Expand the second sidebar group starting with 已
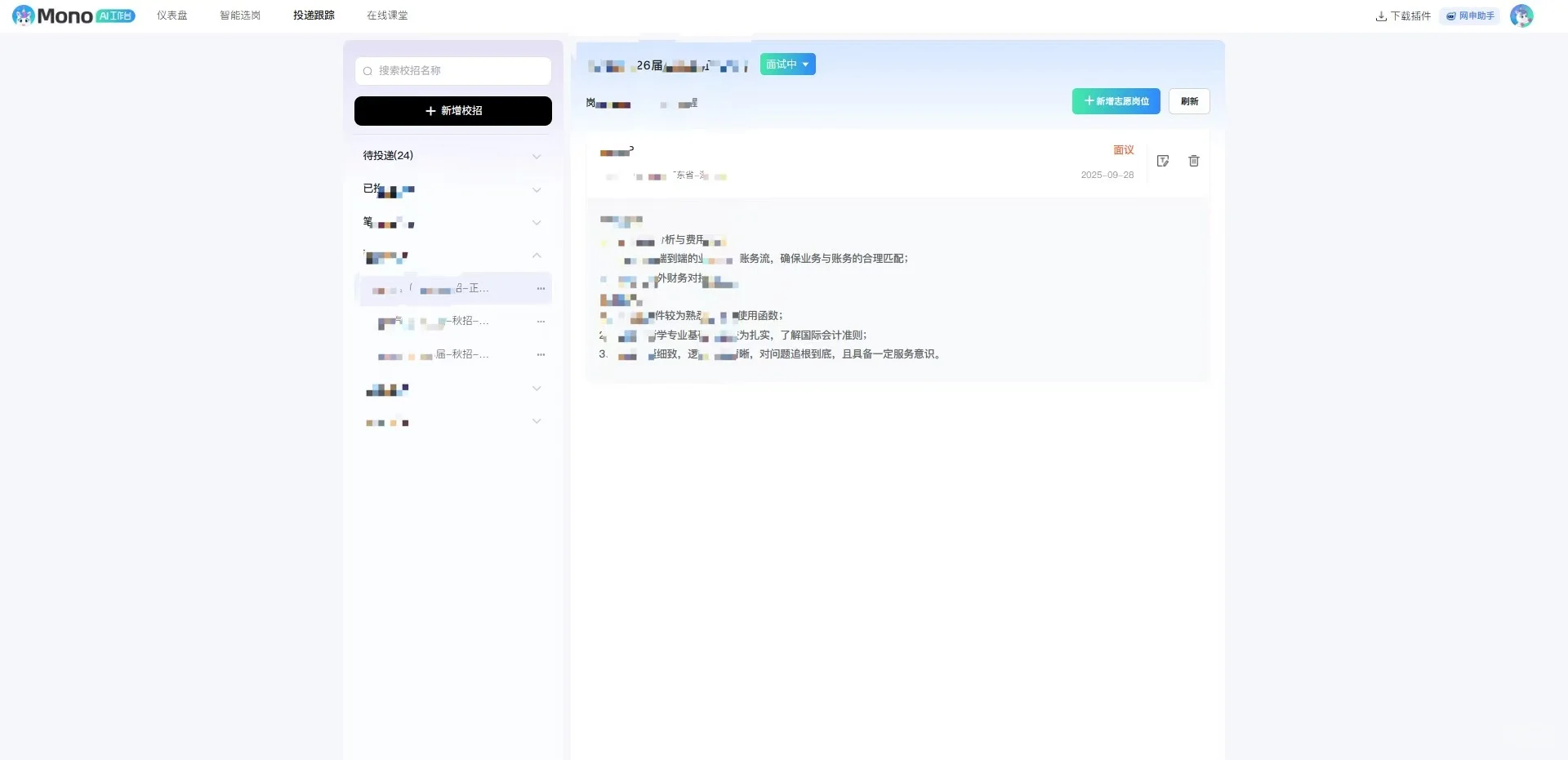 [x=453, y=189]
